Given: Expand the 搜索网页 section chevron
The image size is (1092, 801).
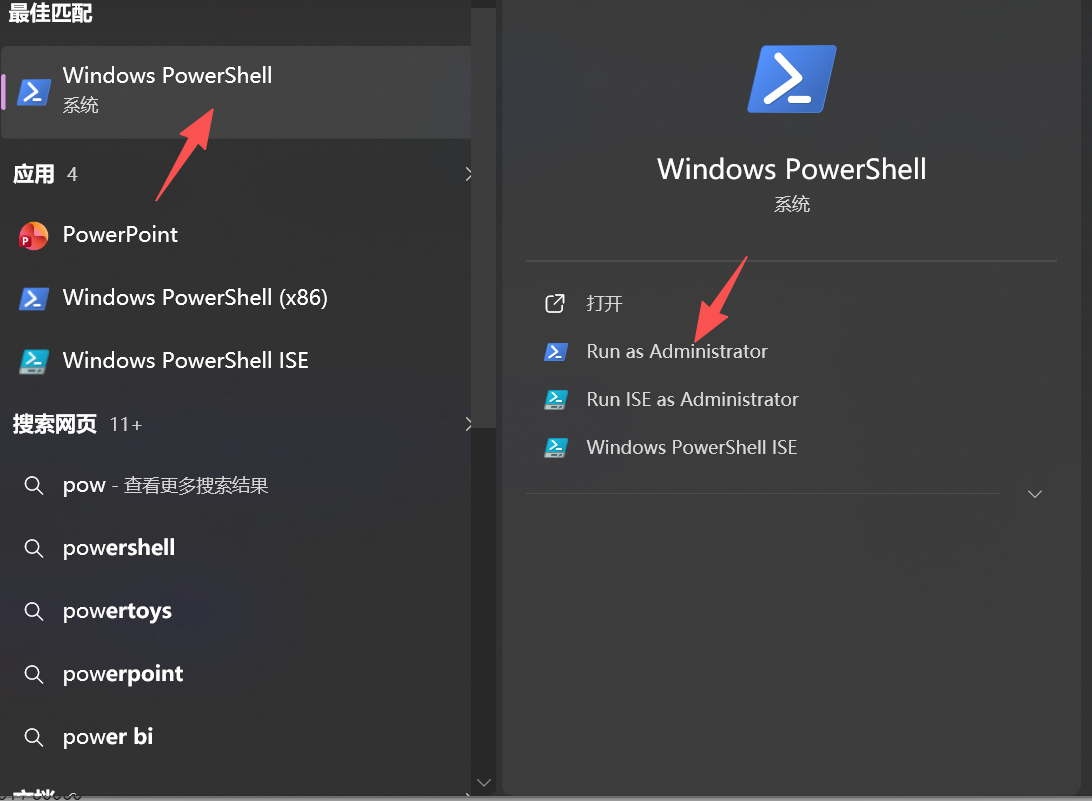Looking at the screenshot, I should point(469,424).
